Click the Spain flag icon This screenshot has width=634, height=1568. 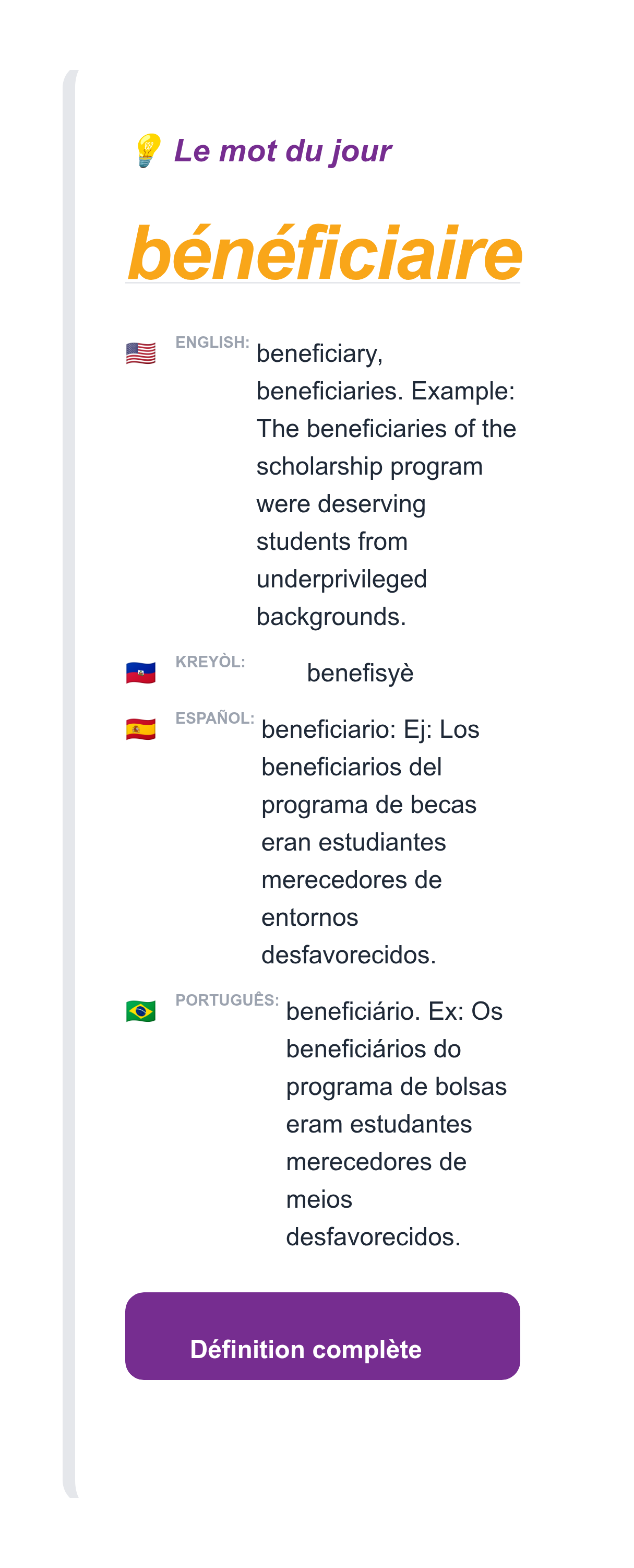click(140, 727)
